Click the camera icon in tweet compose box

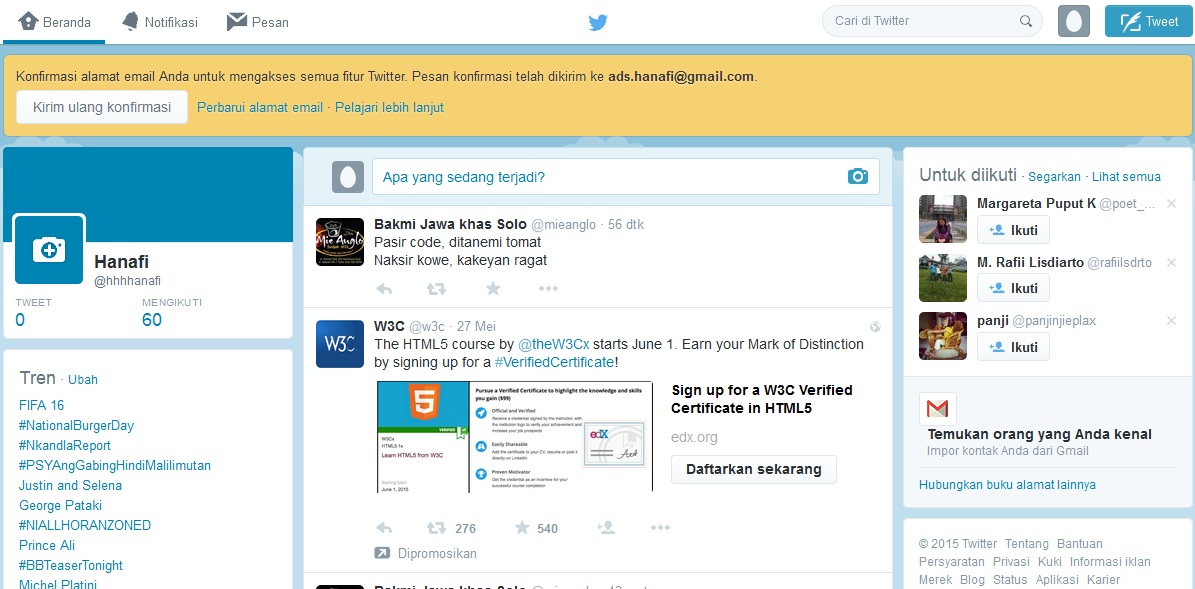(x=857, y=177)
